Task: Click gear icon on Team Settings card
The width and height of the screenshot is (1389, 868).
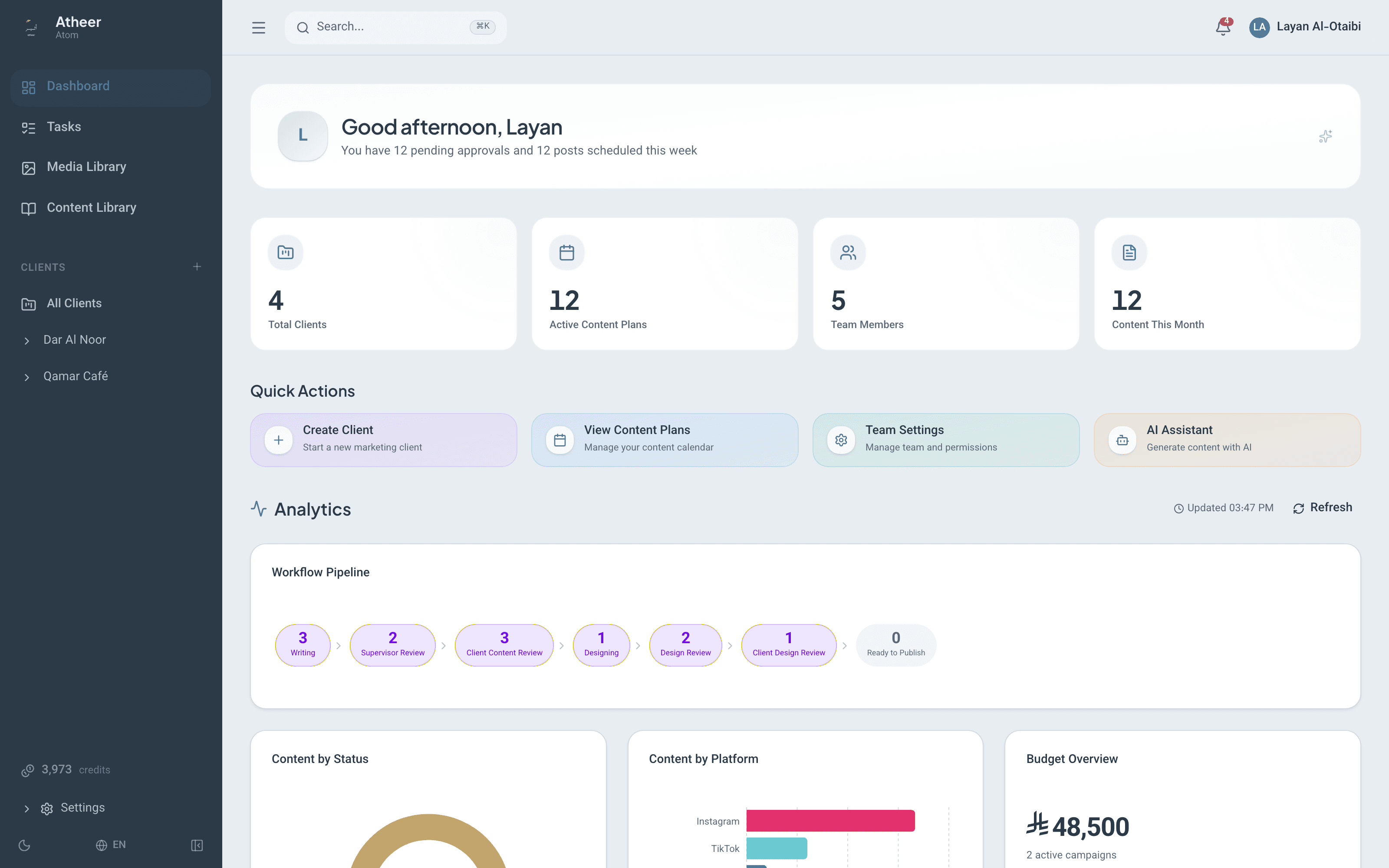Action: click(x=841, y=441)
